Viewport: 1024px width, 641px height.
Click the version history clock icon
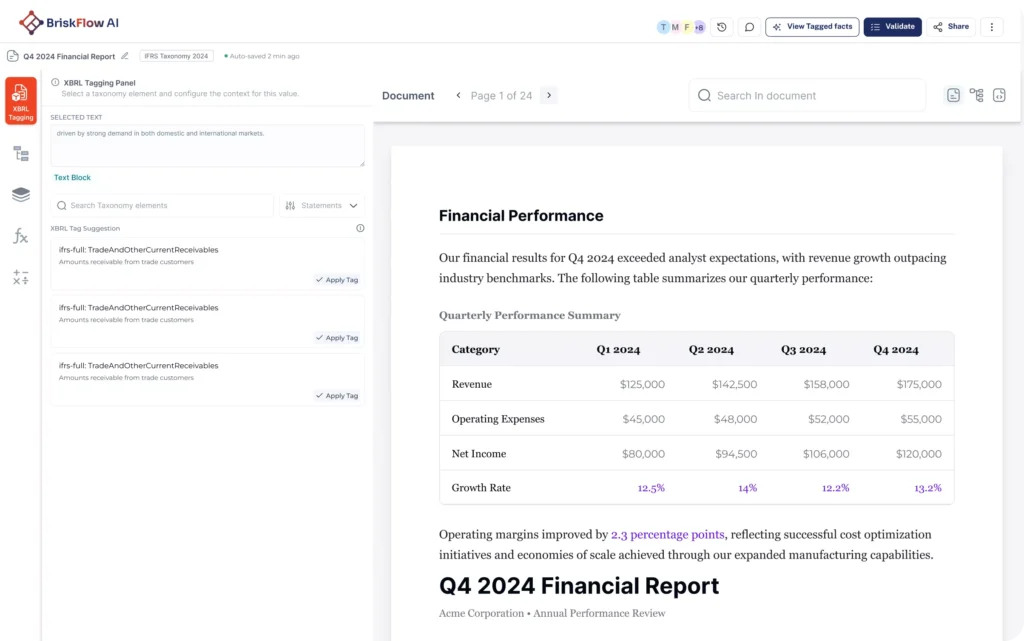[x=722, y=27]
